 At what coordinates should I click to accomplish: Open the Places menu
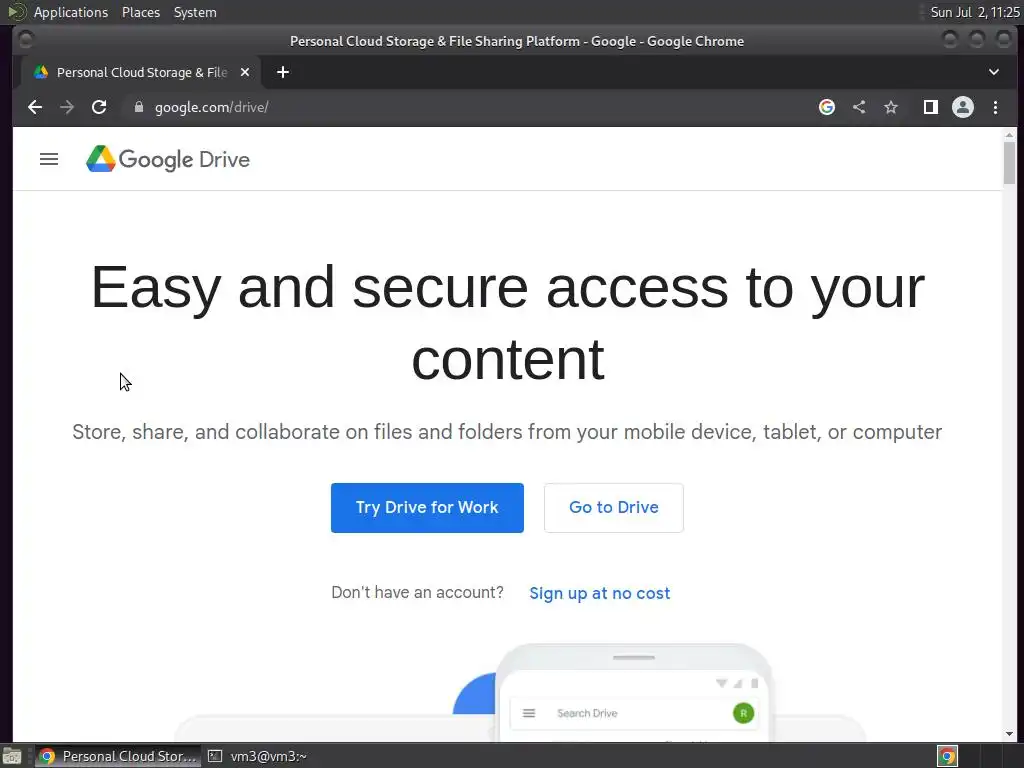click(141, 12)
